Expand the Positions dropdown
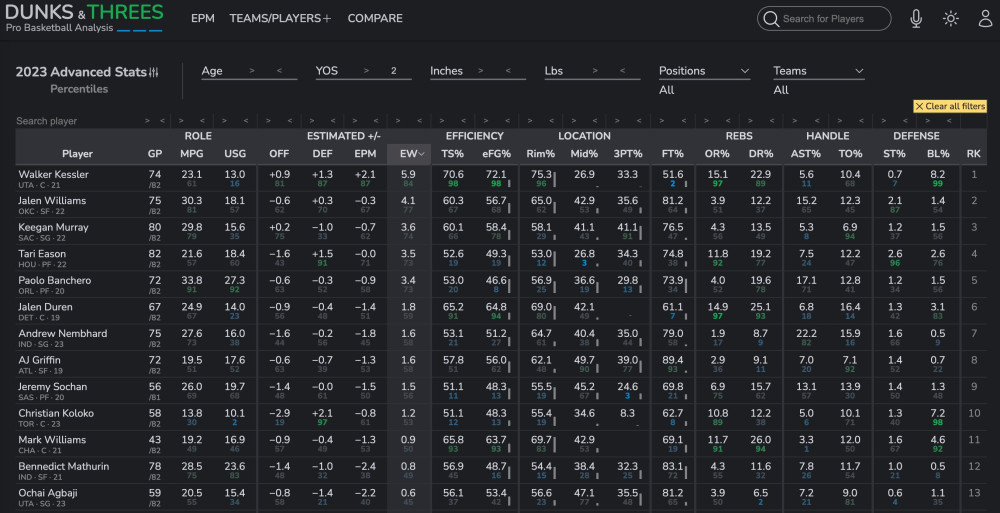This screenshot has width=1000, height=513. point(744,72)
